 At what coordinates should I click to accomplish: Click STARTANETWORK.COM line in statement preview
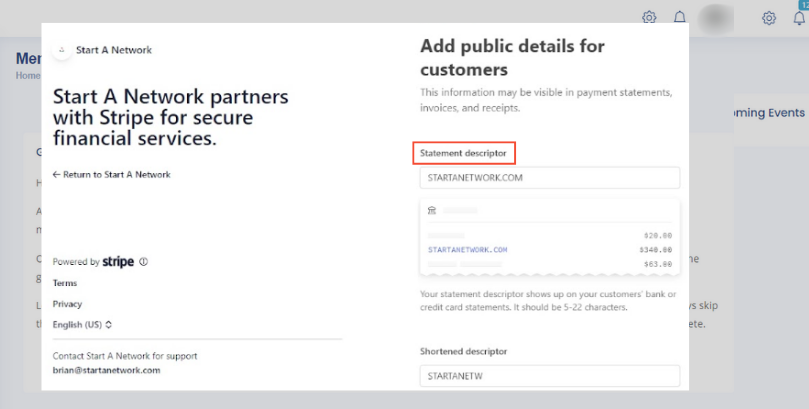click(x=468, y=250)
